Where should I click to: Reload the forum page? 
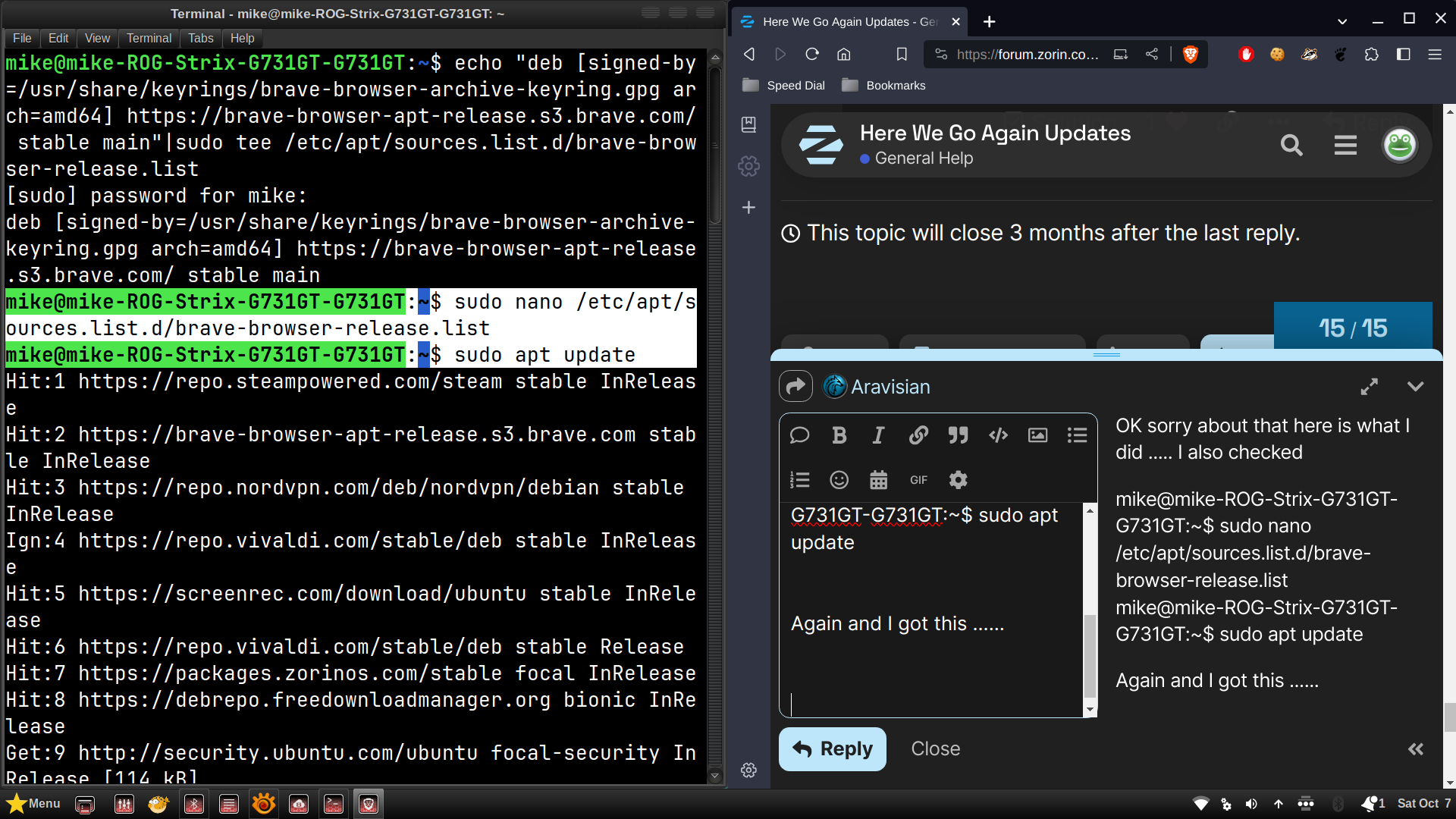812,54
